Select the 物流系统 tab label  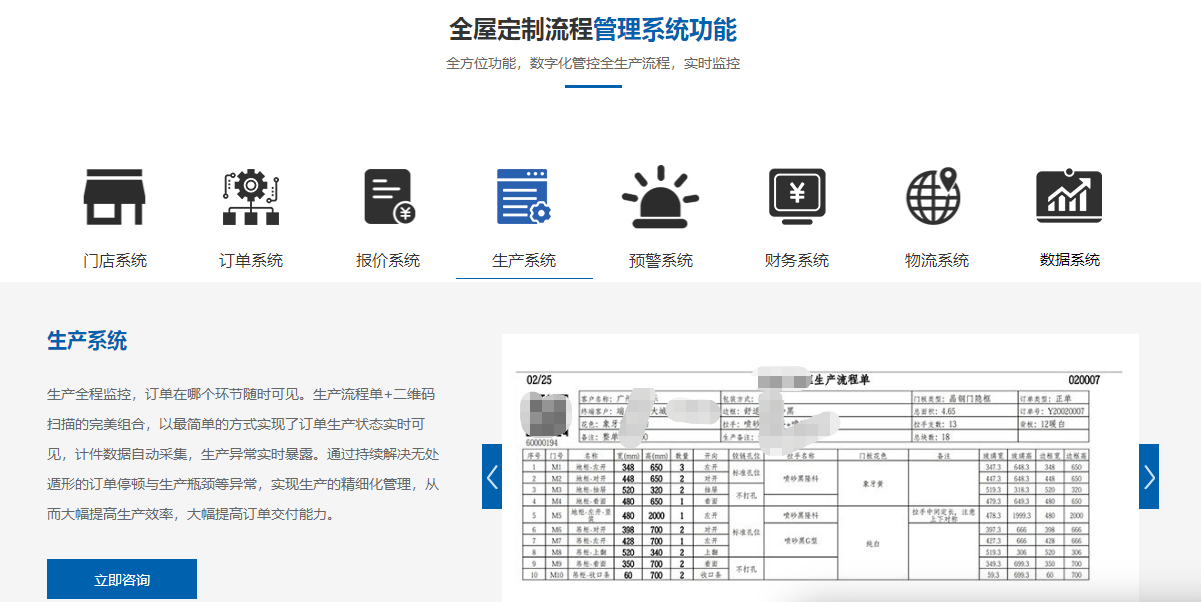click(x=937, y=261)
